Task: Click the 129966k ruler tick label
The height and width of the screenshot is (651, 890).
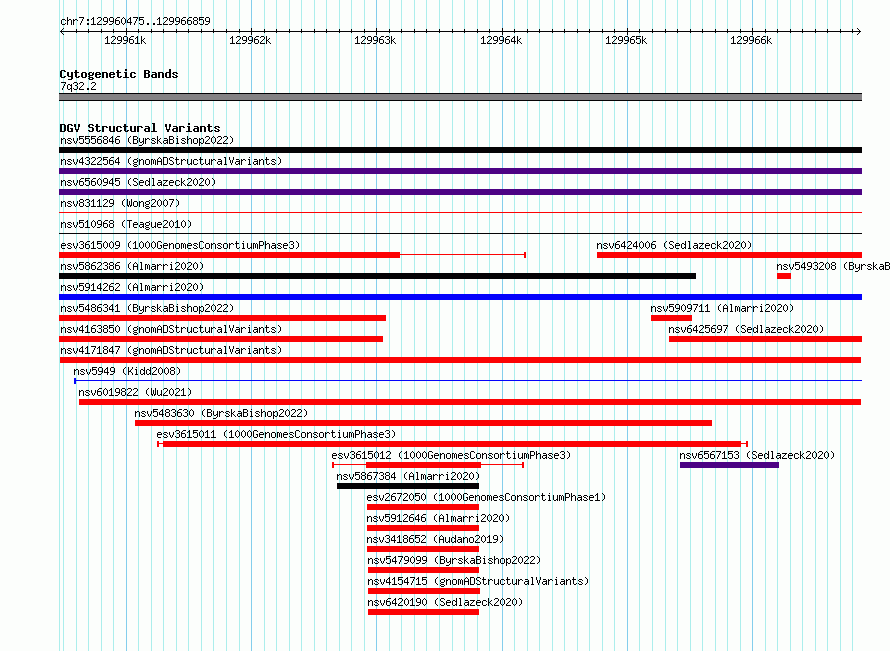Action: 751,40
